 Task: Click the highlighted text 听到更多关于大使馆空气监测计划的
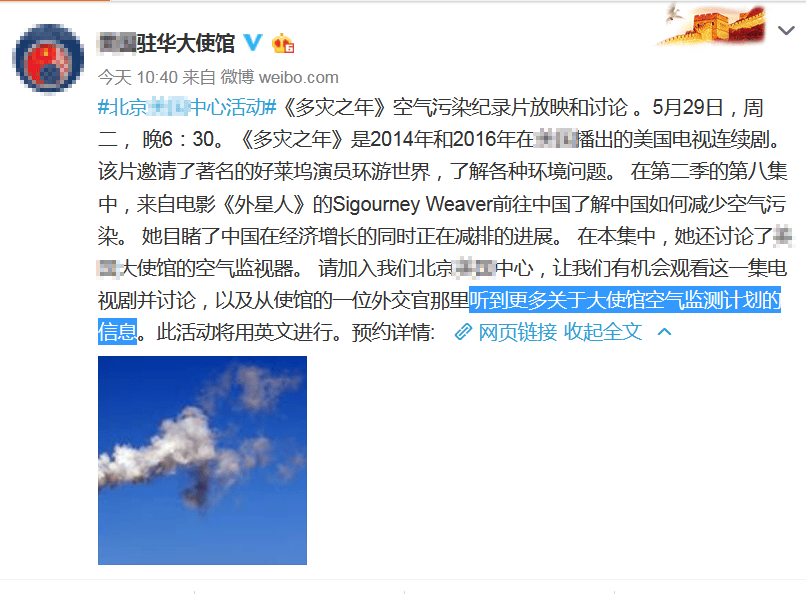[625, 300]
